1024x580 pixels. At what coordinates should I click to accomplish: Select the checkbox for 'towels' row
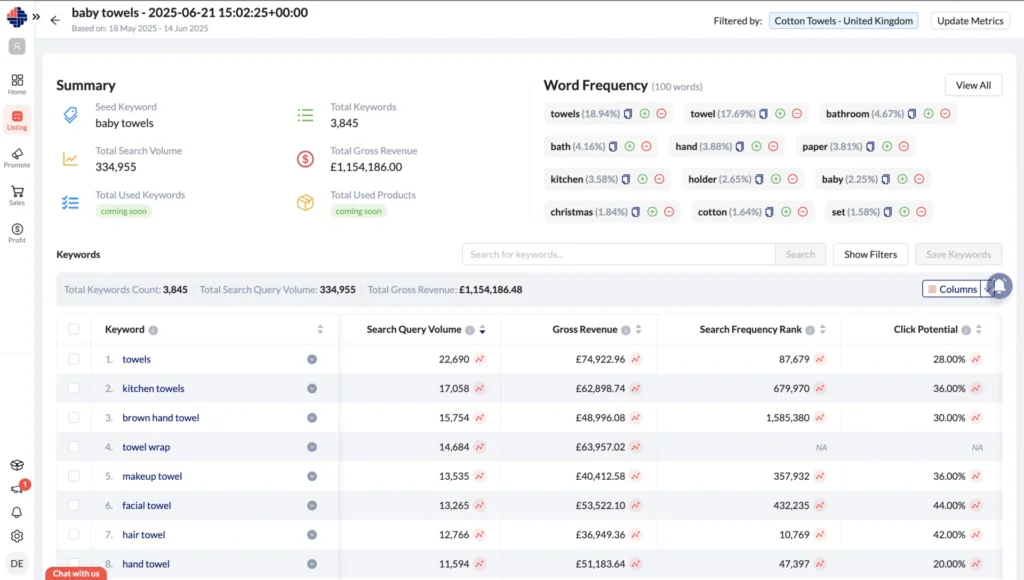tap(74, 359)
